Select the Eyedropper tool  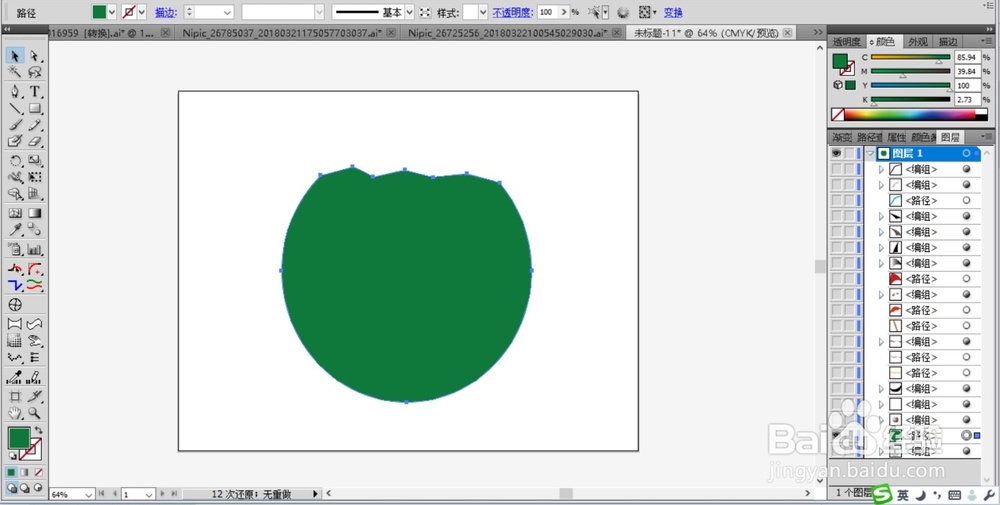(x=15, y=230)
